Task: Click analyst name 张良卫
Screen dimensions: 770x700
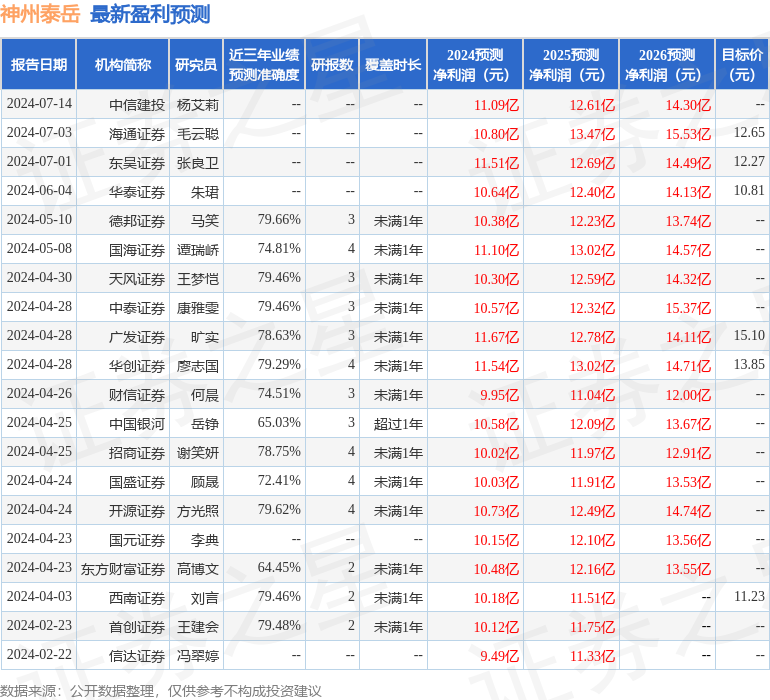Action: tap(197, 163)
